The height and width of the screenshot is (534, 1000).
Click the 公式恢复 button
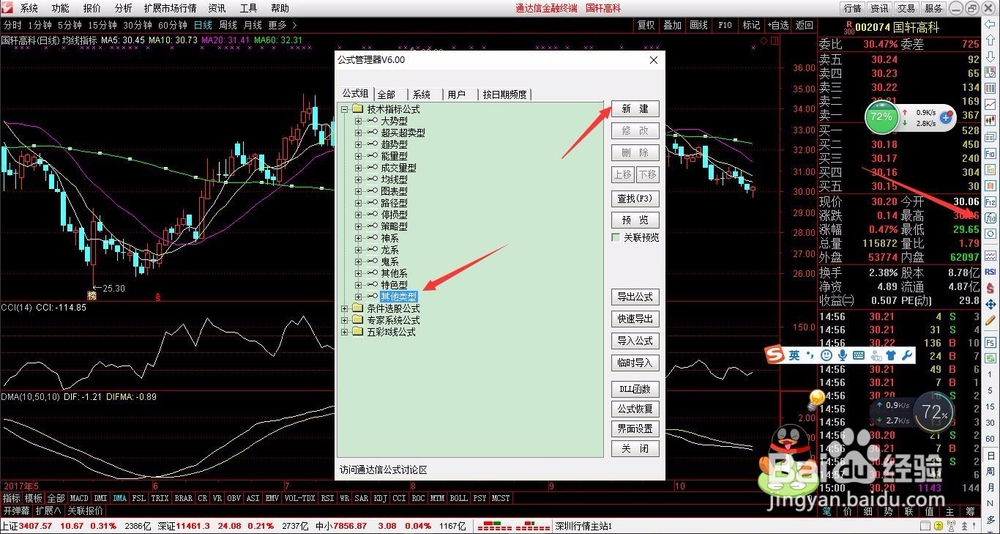tap(635, 409)
